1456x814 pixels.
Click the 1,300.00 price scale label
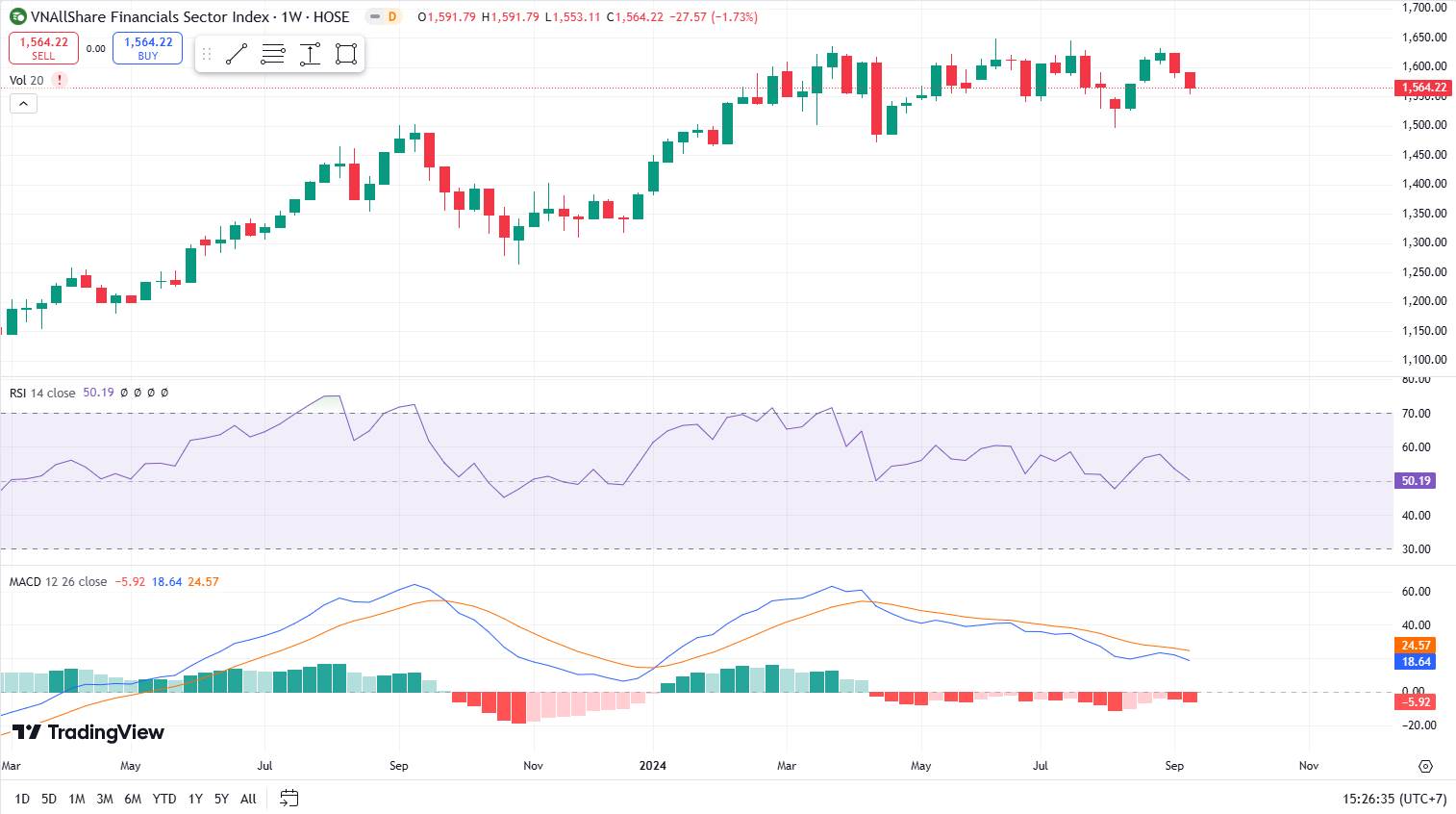click(x=1424, y=242)
